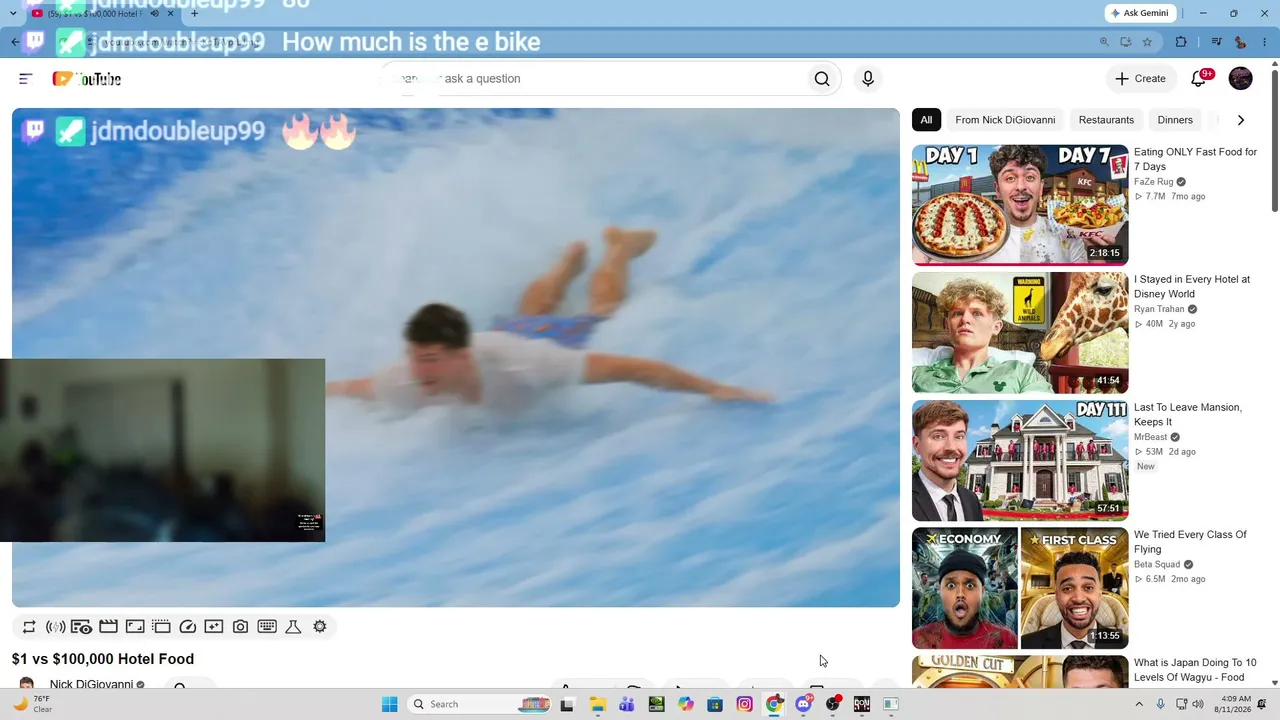Image resolution: width=1280 pixels, height=720 pixels.
Task: Toggle the dotted-top cropped screen icon
Action: (161, 627)
